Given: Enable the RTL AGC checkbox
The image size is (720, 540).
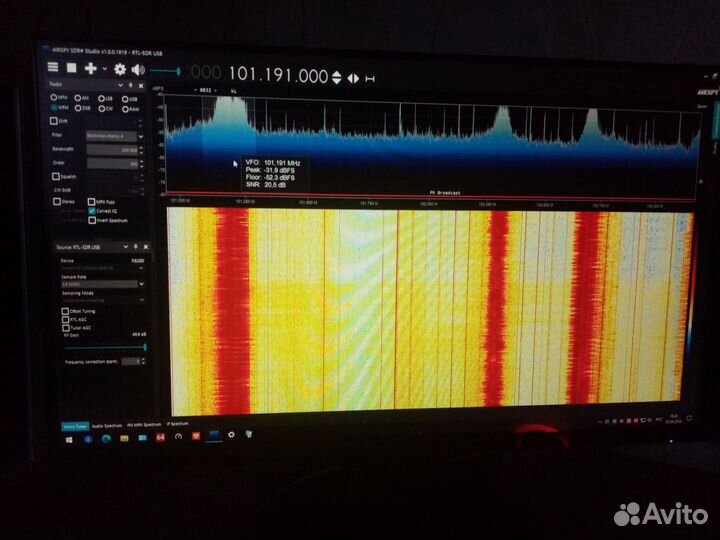Looking at the screenshot, I should [x=66, y=319].
